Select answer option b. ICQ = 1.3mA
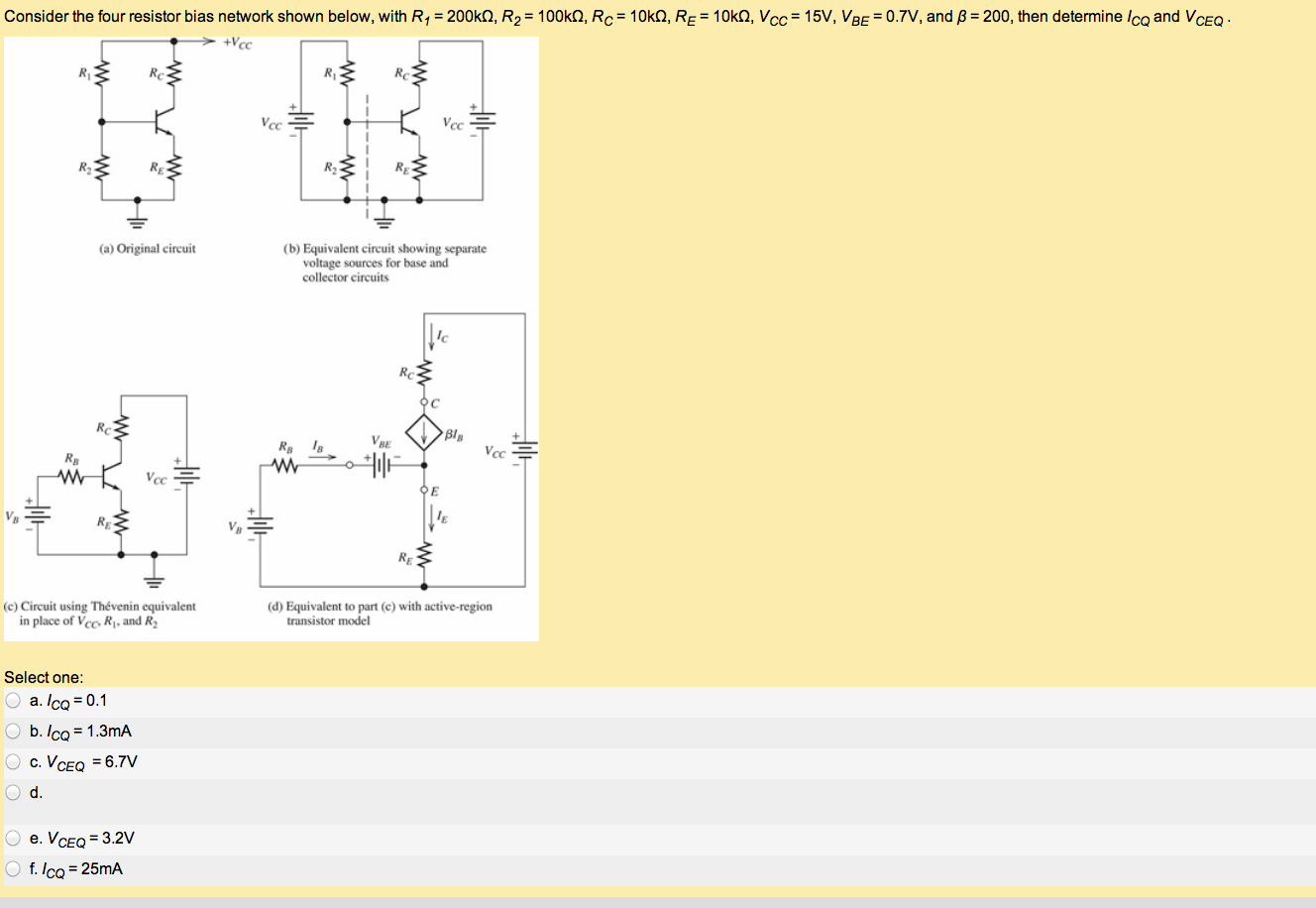The width and height of the screenshot is (1316, 908). tap(13, 731)
